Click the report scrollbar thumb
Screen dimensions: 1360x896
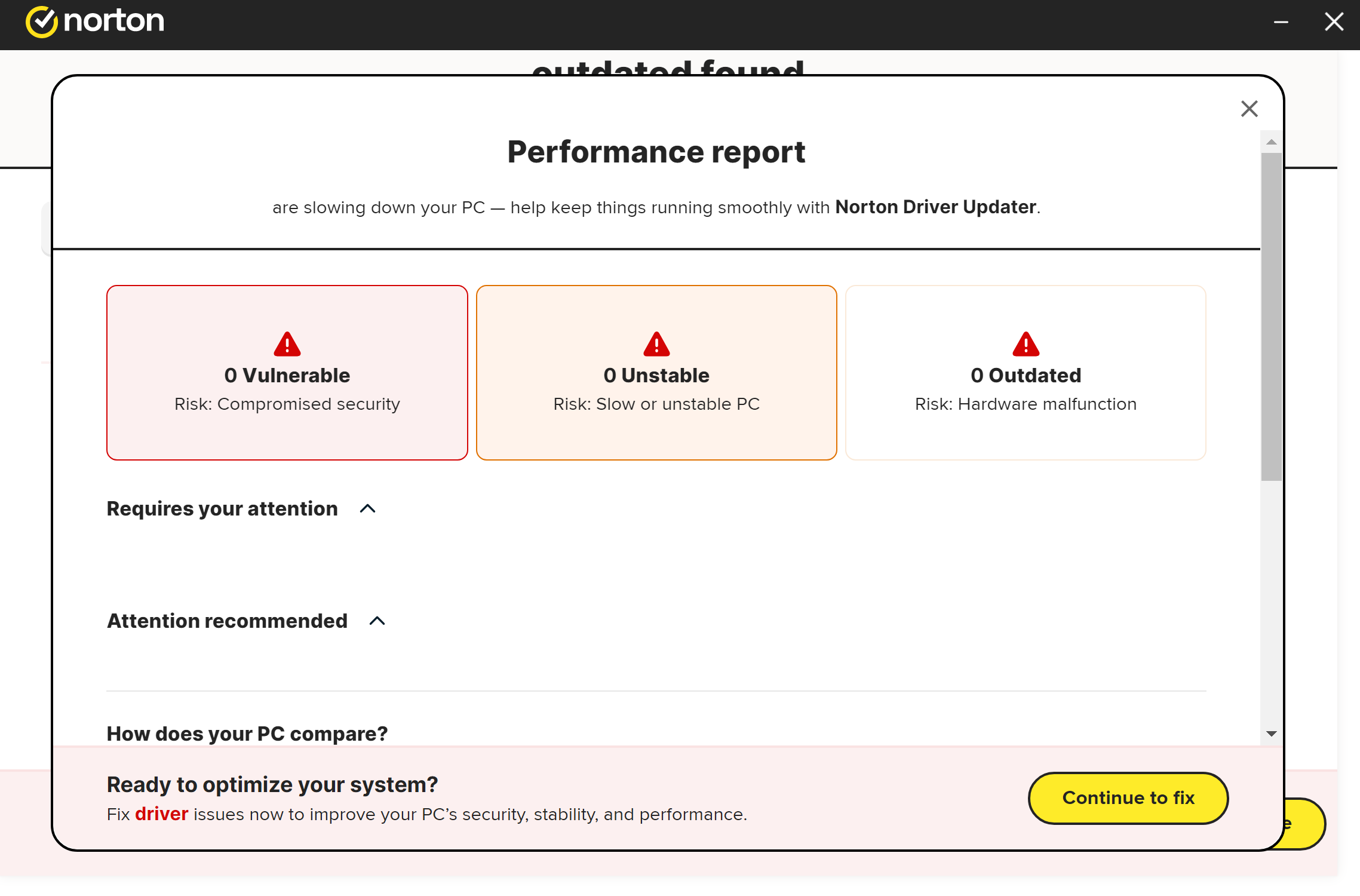pos(1272,317)
